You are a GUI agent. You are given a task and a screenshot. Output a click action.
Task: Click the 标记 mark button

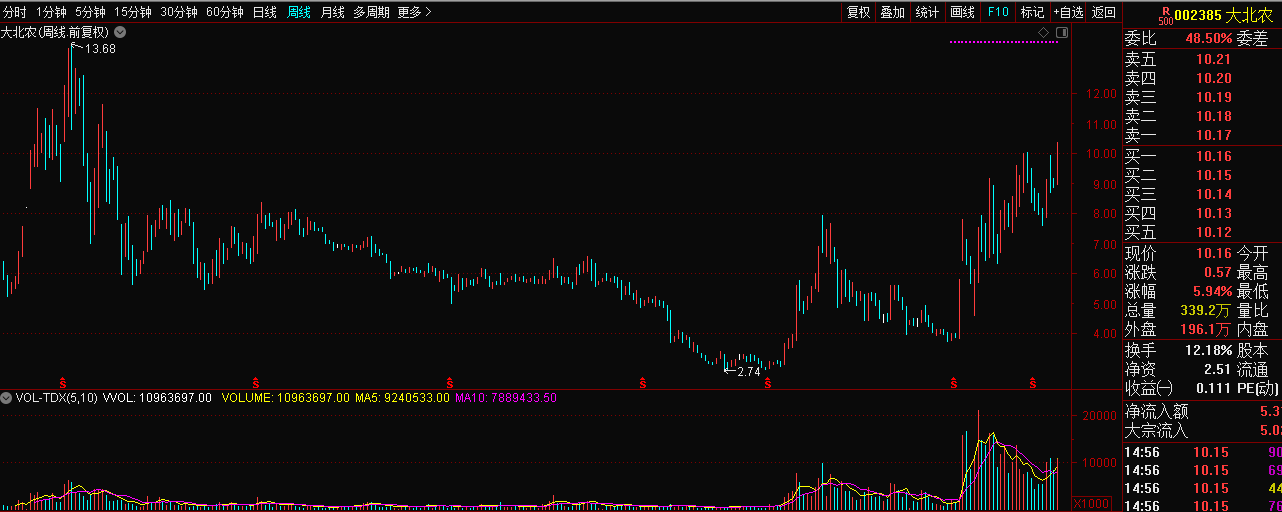coord(1031,12)
